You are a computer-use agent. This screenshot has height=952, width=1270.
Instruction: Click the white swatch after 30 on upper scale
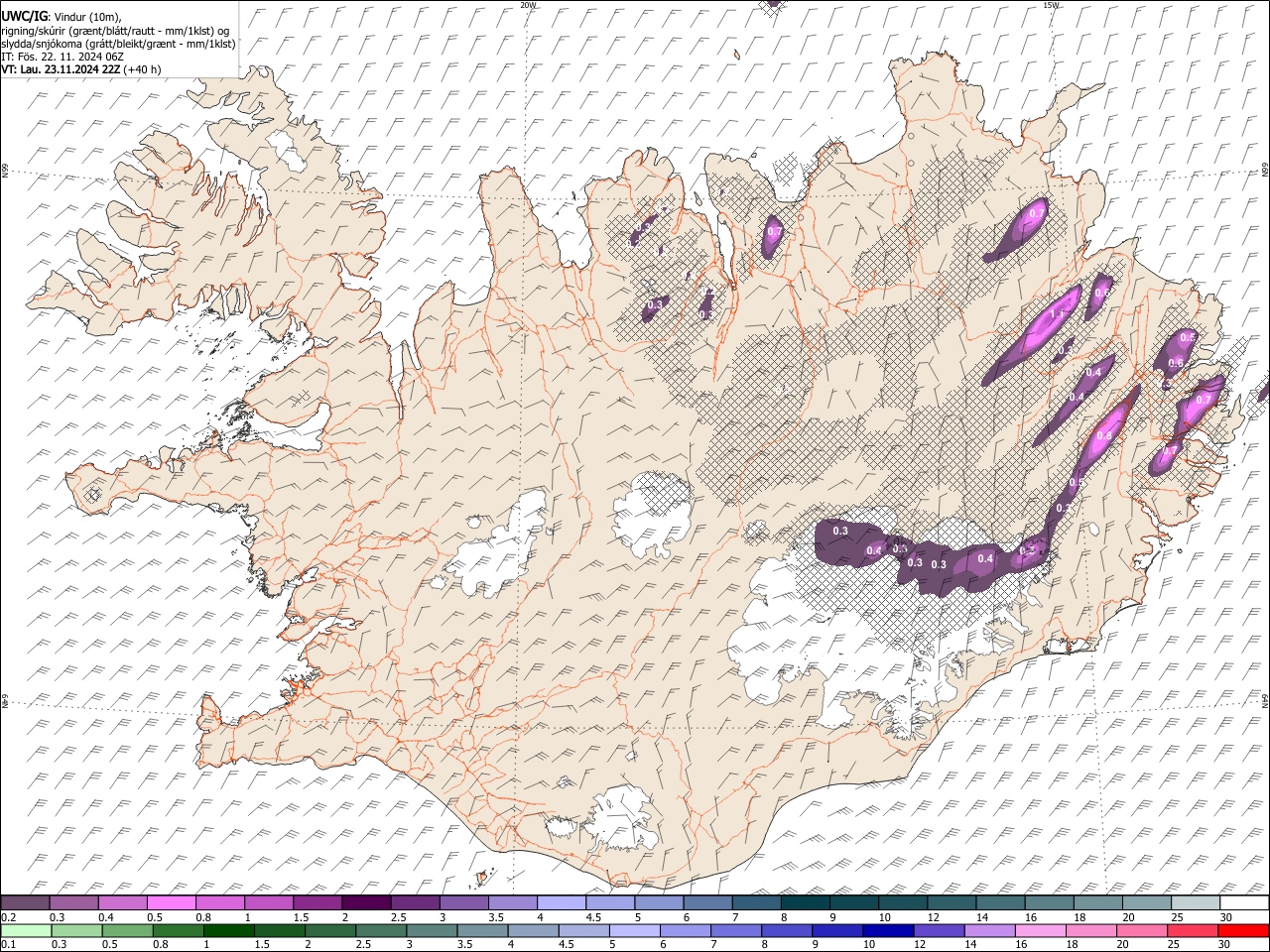coord(1245,902)
